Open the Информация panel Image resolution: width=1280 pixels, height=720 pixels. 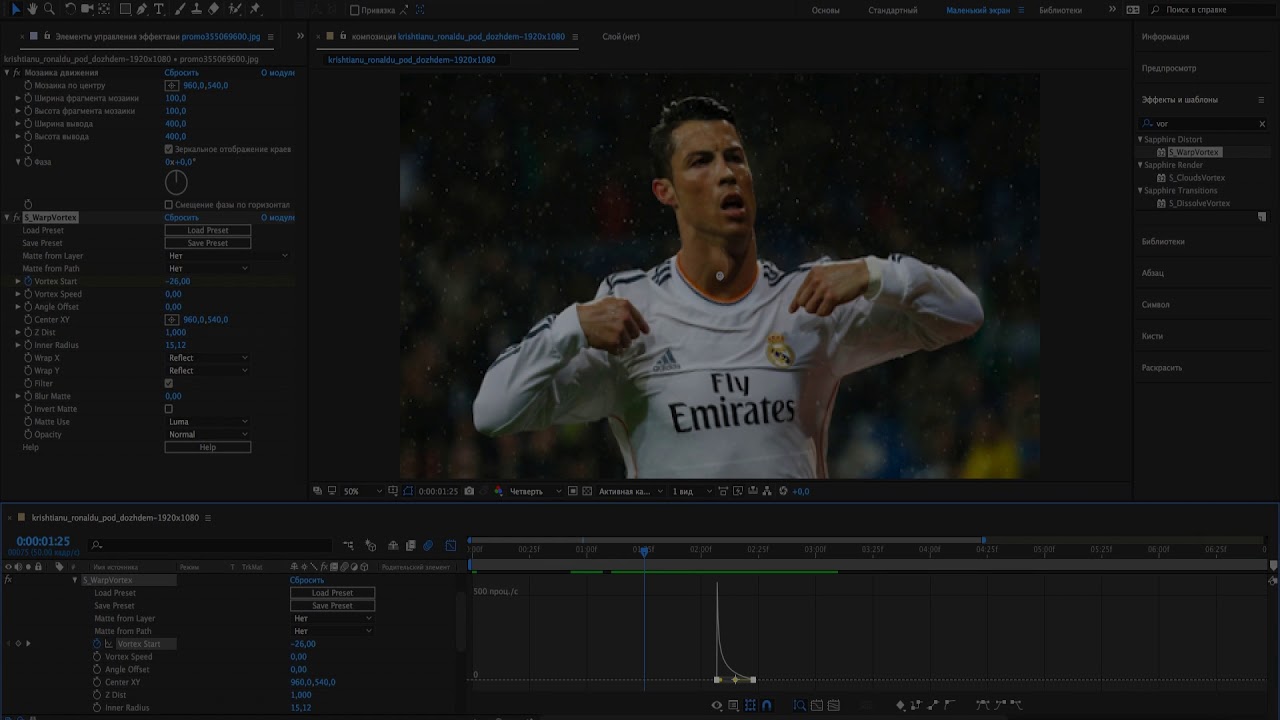tap(1165, 37)
